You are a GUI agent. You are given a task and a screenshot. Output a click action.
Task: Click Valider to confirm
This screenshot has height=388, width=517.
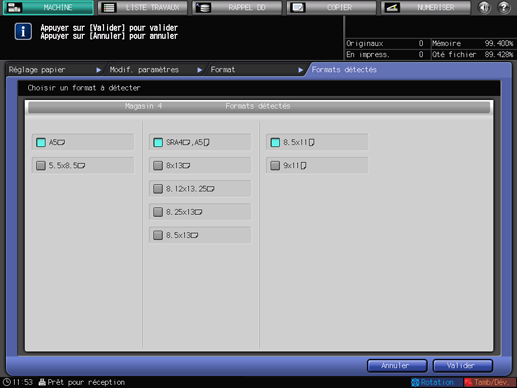(x=463, y=366)
